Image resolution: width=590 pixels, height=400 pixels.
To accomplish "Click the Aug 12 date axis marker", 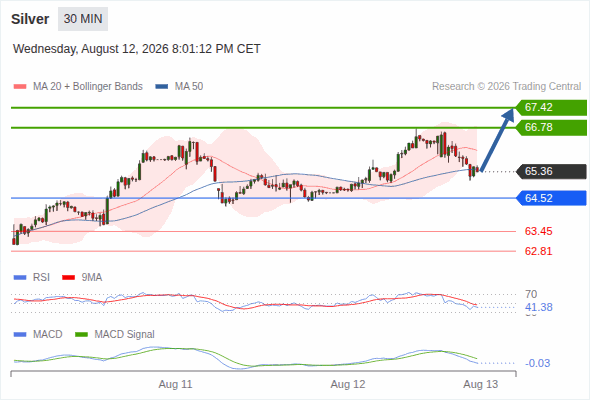I will pyautogui.click(x=348, y=385).
